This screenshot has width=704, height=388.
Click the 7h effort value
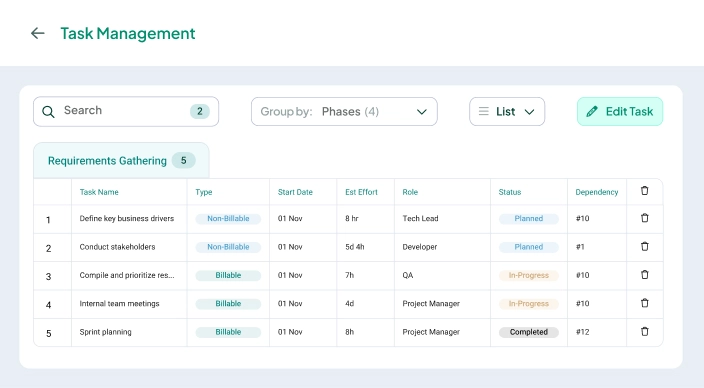pyautogui.click(x=349, y=275)
